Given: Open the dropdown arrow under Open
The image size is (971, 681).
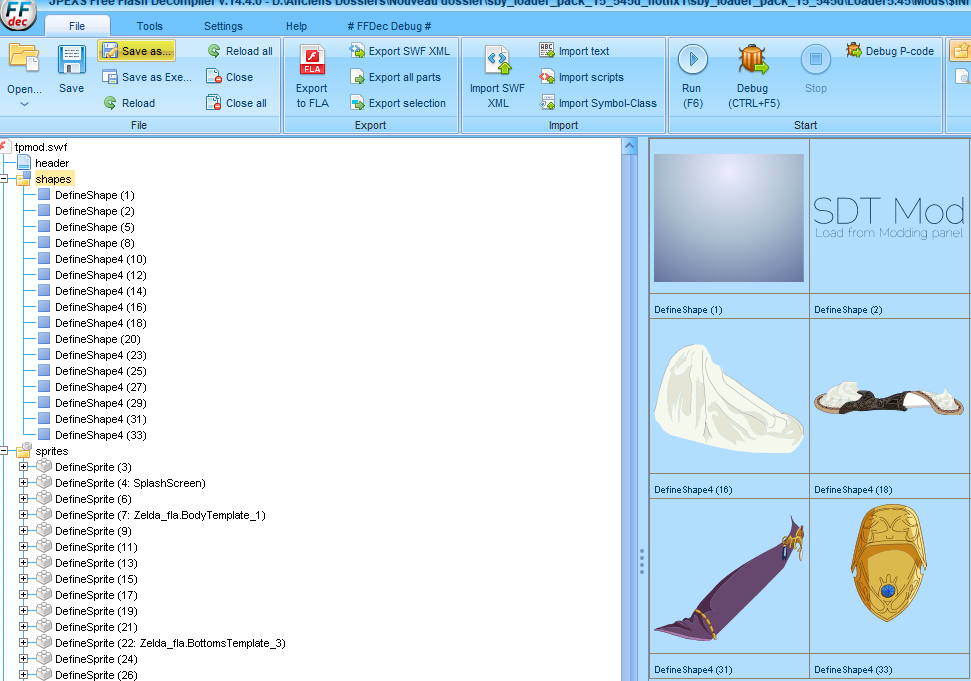Looking at the screenshot, I should [24, 103].
